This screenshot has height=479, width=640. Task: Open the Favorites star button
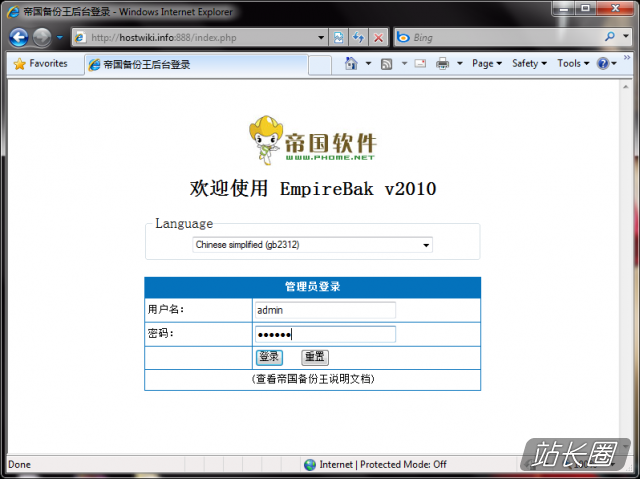[x=41, y=64]
